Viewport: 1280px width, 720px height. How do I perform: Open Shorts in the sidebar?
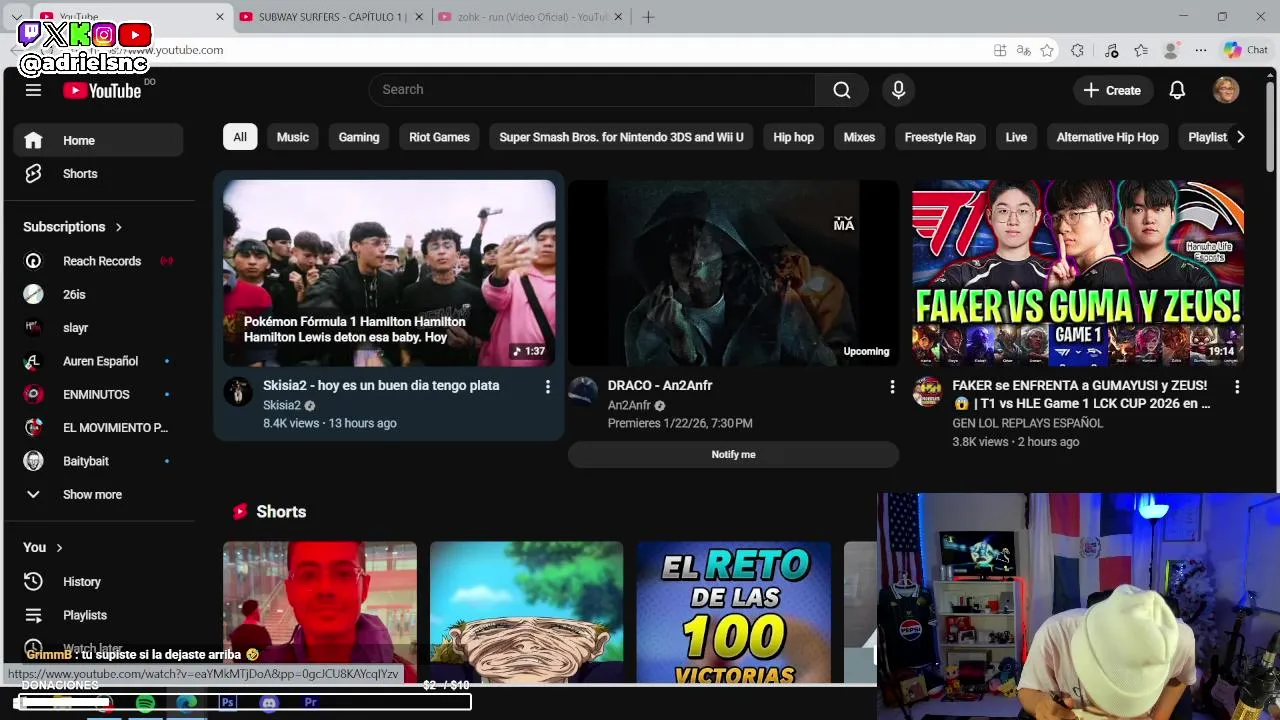98,173
